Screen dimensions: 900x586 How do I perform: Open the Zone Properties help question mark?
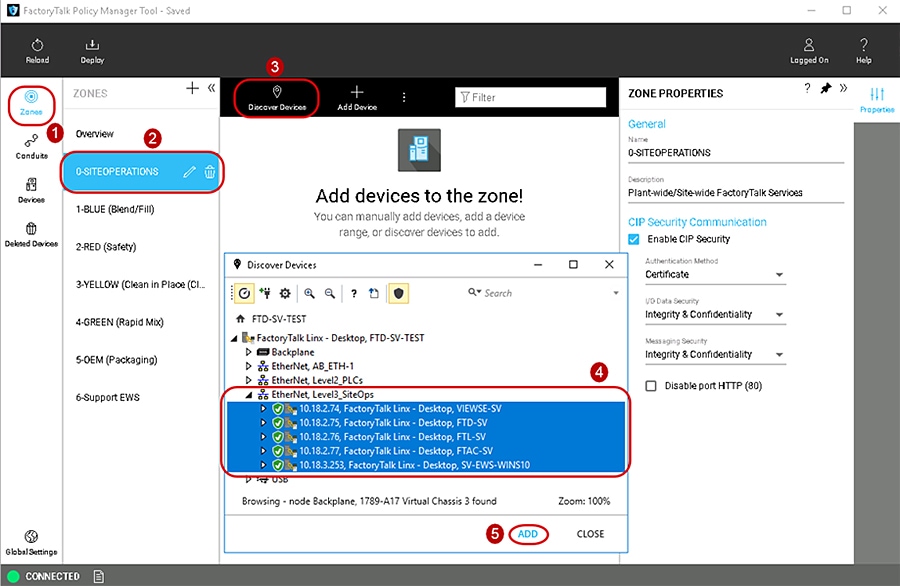pyautogui.click(x=808, y=88)
